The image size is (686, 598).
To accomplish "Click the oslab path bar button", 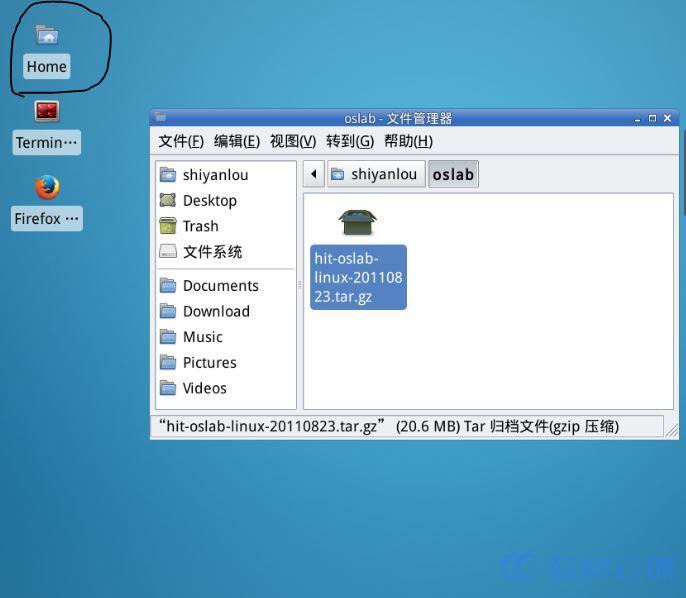I will pyautogui.click(x=453, y=174).
